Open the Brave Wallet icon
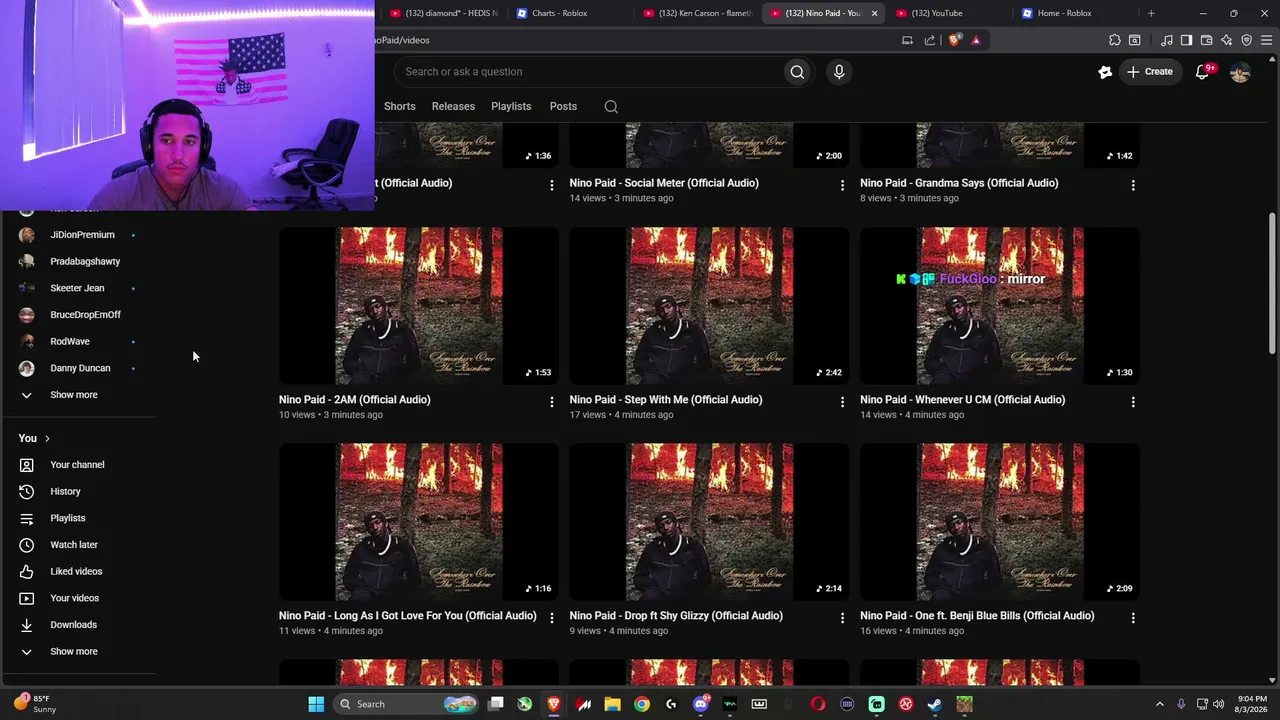This screenshot has width=1280, height=720. pyautogui.click(x=1206, y=40)
